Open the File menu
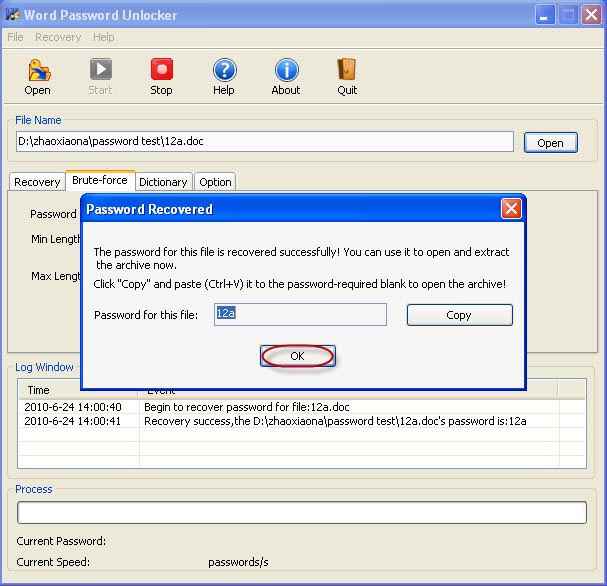Image resolution: width=607 pixels, height=586 pixels. pos(15,37)
